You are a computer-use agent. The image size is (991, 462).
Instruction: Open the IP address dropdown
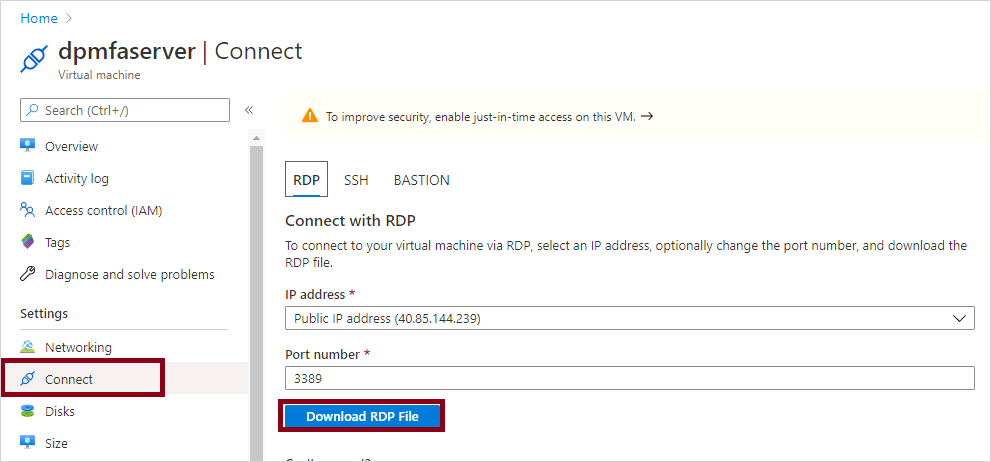(629, 318)
